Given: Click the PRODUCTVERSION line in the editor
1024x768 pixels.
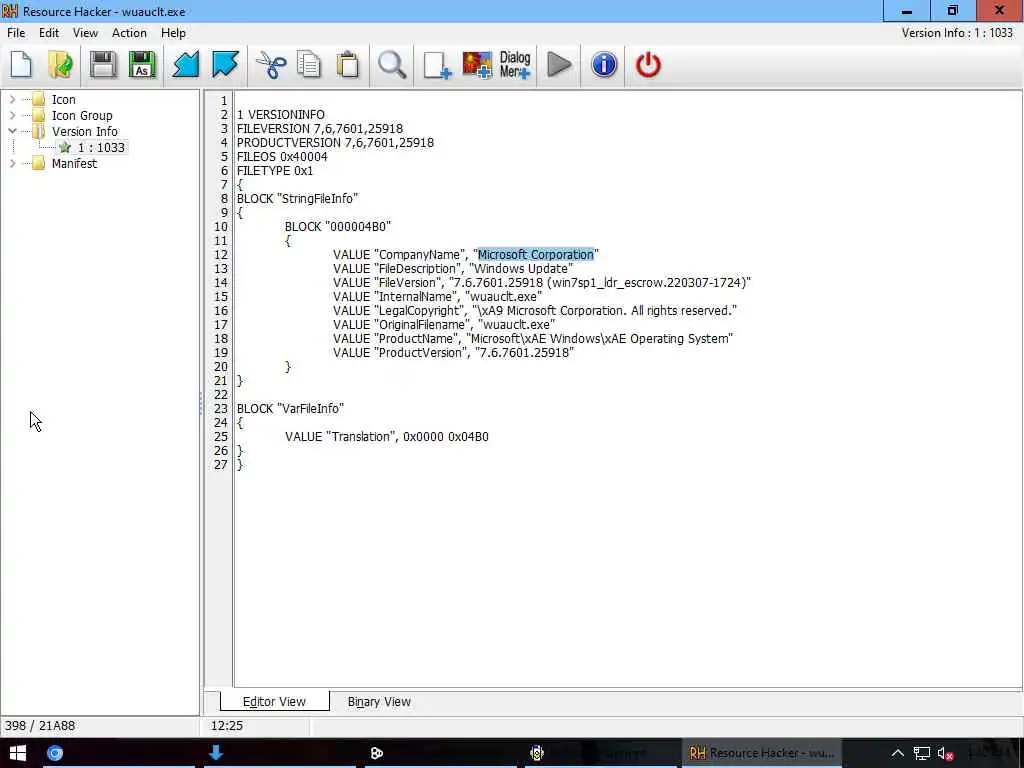Looking at the screenshot, I should click(335, 142).
